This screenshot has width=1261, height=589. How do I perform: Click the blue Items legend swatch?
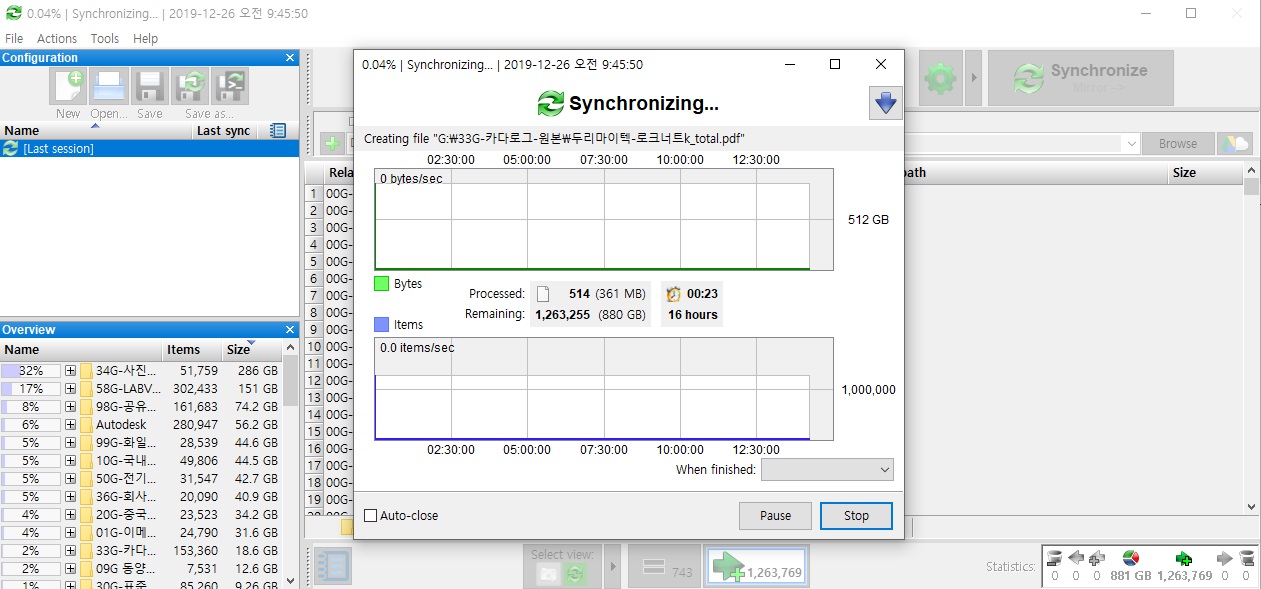381,325
